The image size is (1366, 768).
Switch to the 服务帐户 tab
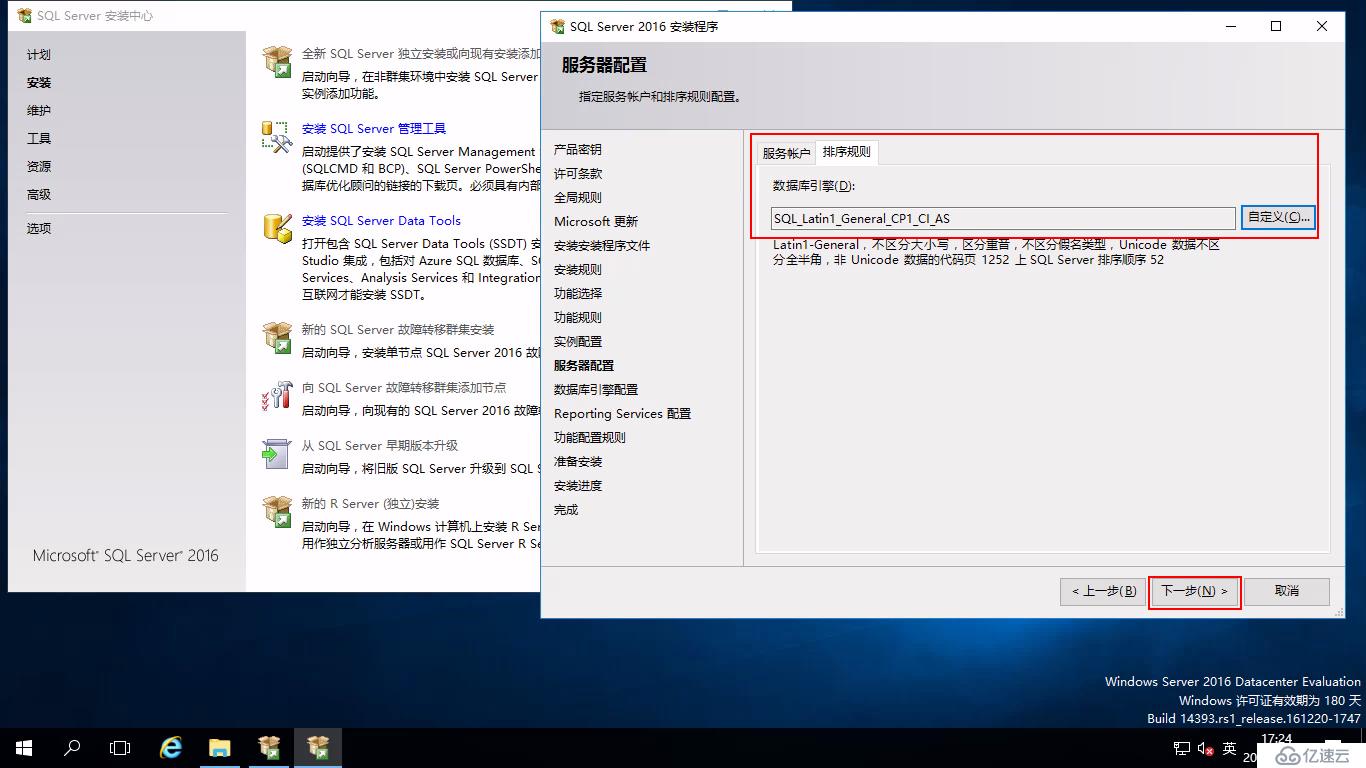click(786, 153)
